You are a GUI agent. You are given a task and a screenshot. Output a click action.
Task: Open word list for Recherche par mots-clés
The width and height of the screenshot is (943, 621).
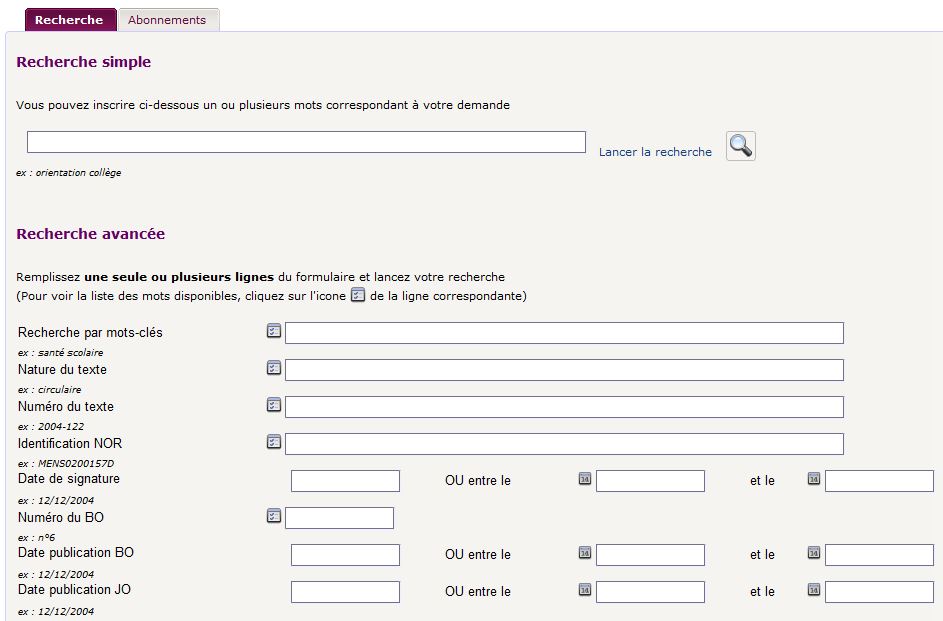click(274, 331)
